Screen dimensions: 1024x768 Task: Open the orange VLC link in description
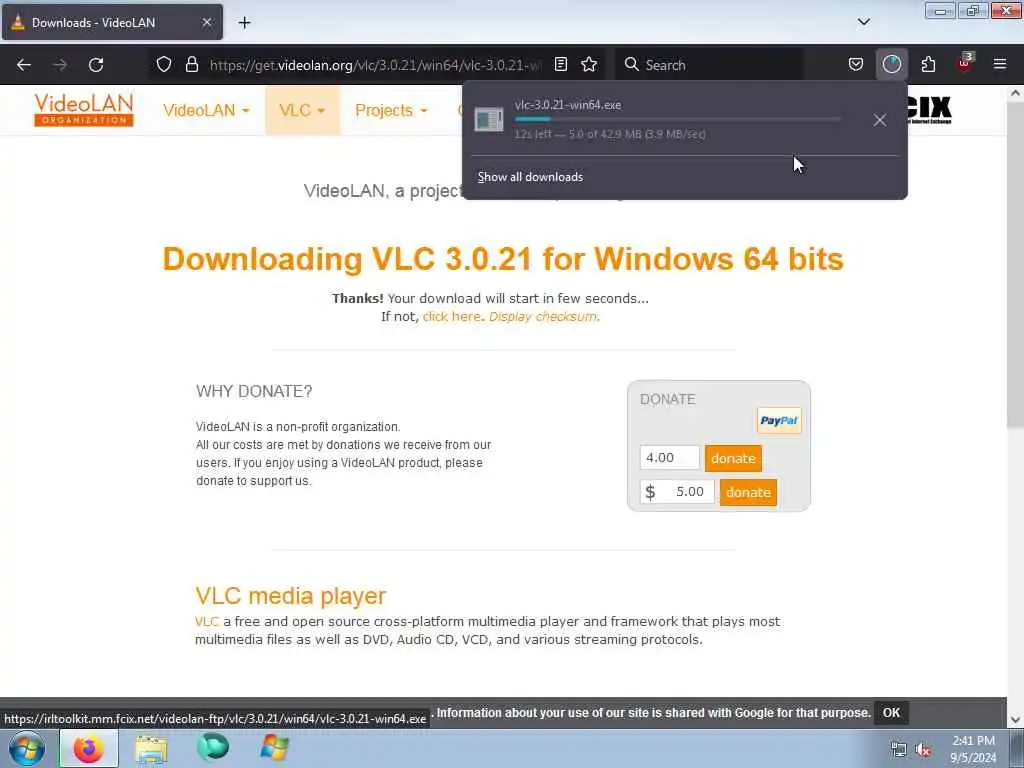click(206, 622)
